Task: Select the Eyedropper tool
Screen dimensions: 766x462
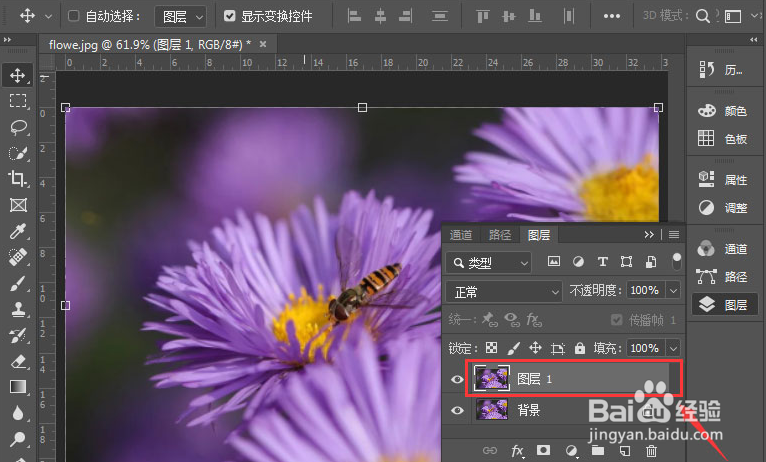Action: (x=18, y=231)
